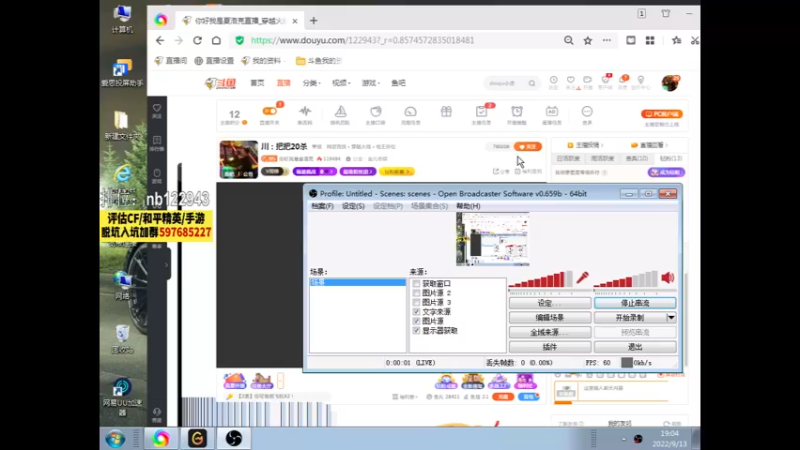
Task: Open 帮助(H) menu in OBS
Action: (468, 206)
